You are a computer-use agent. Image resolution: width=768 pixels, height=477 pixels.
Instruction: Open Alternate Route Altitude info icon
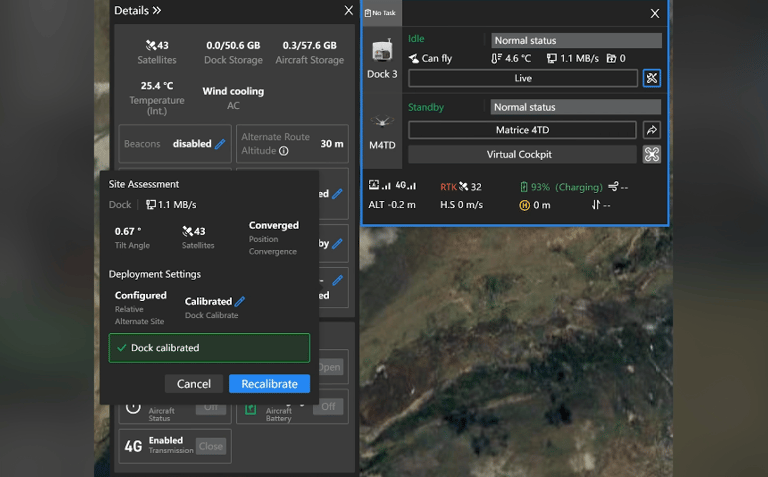pos(284,151)
